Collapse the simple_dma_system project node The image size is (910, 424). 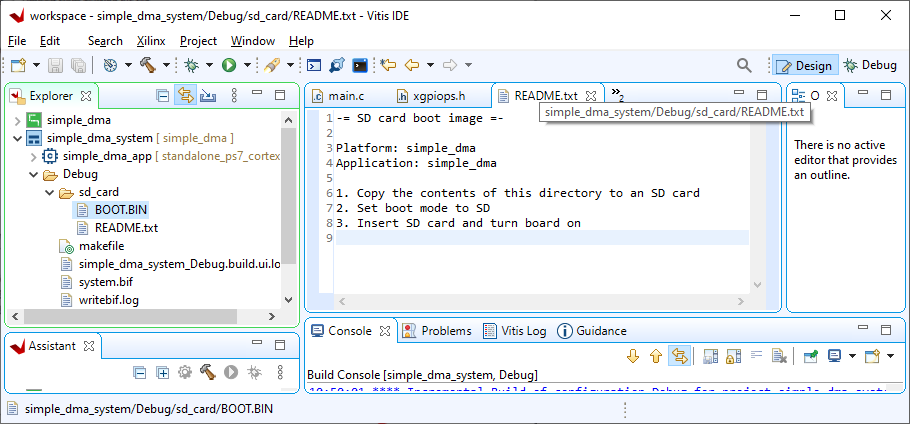(17, 139)
